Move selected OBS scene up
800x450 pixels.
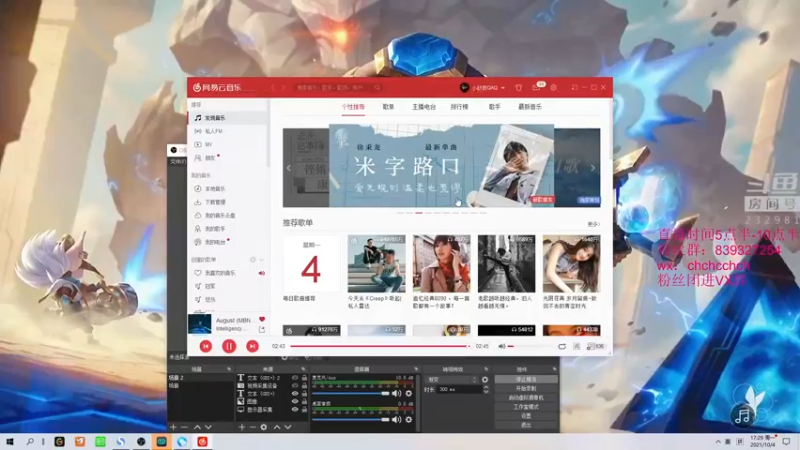point(197,427)
